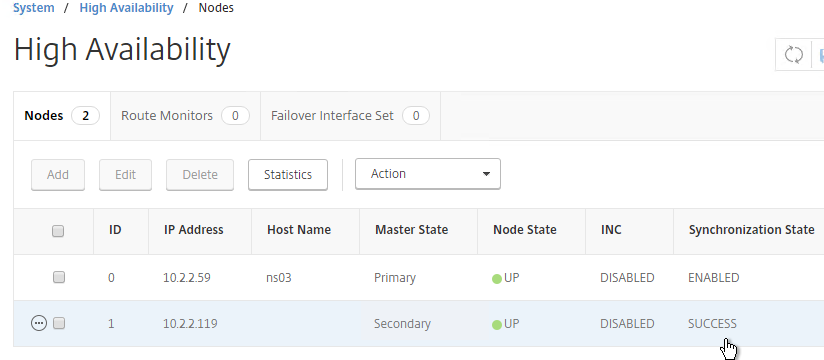Image resolution: width=824 pixels, height=360 pixels.
Task: Click the Synchronization State column header
Action: [x=751, y=230]
